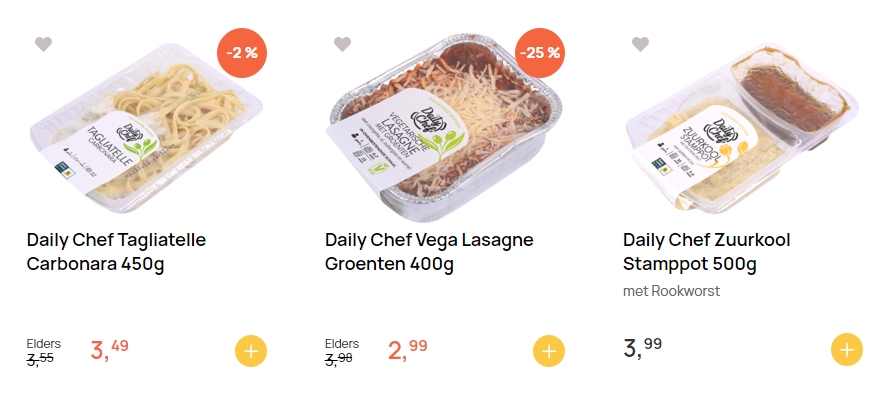Add Tagliatelle Carbonara to cart with plus button
This screenshot has width=893, height=395.
pyautogui.click(x=251, y=351)
